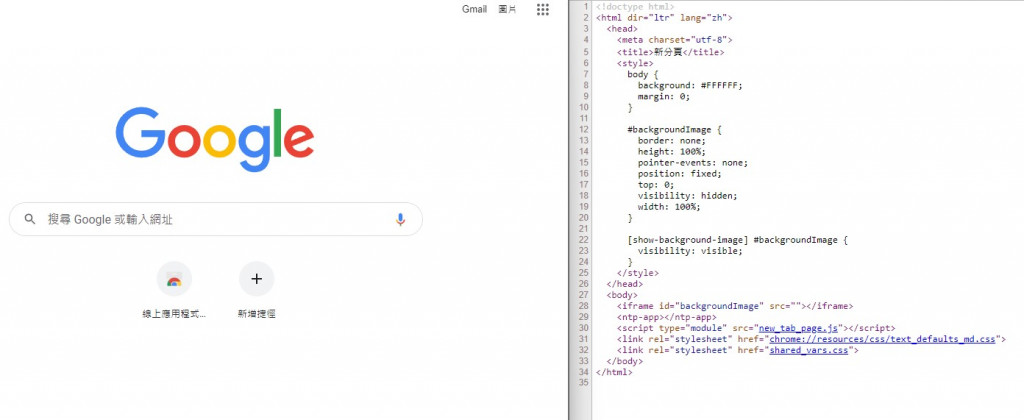Screen dimensions: 1024x420
Task: Click the <!doctype html> line
Action: point(635,7)
